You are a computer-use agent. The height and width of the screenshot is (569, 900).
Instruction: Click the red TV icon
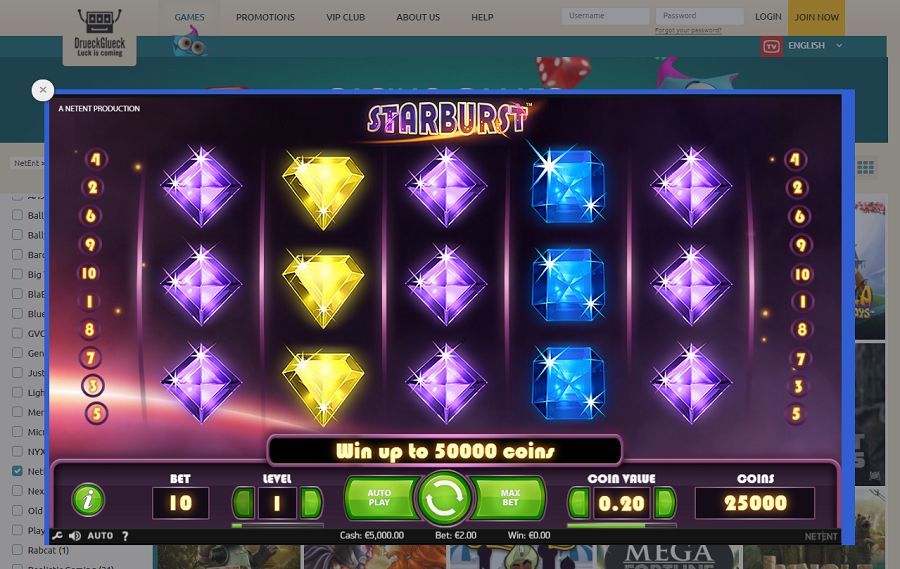tap(771, 47)
